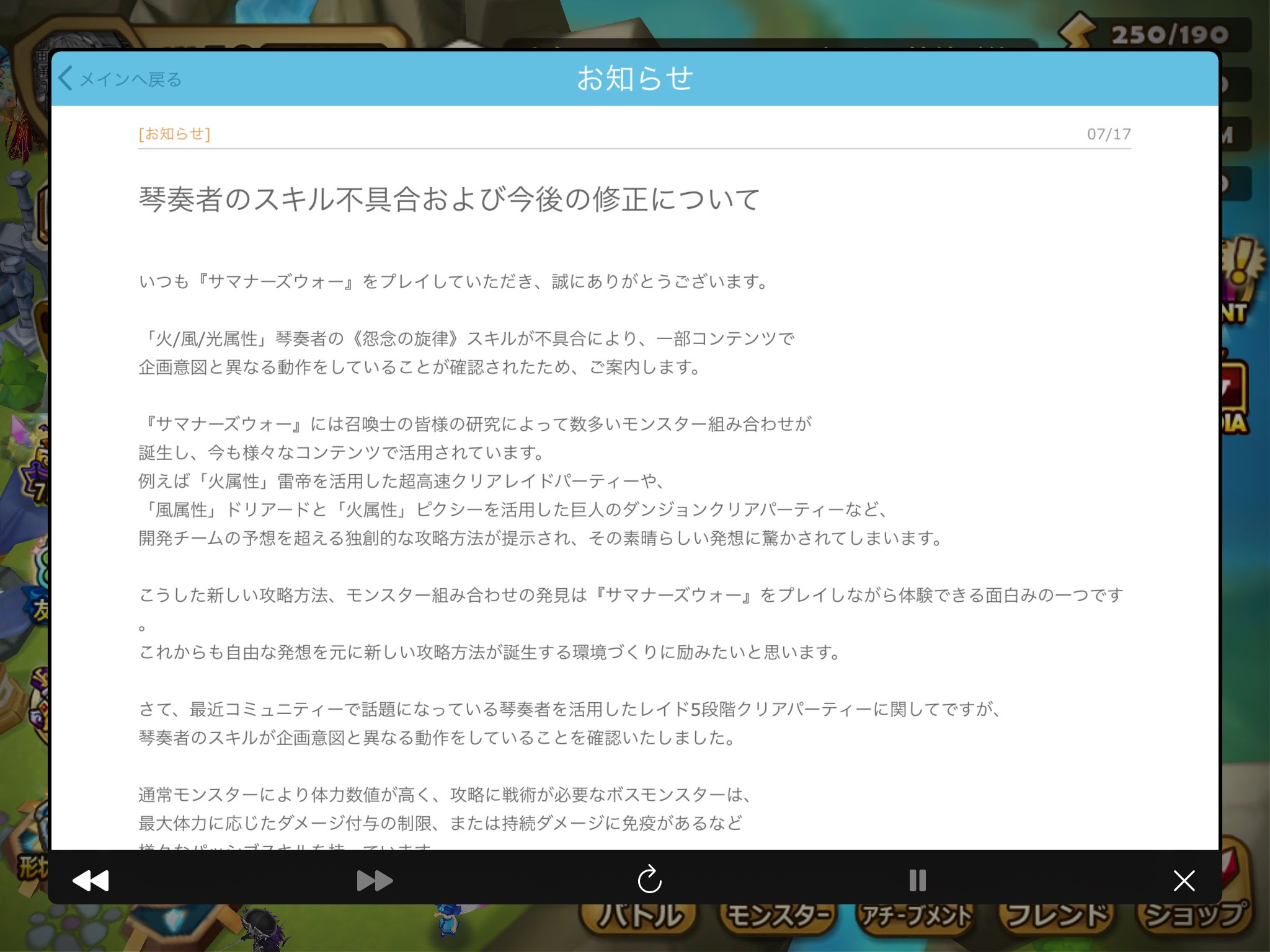Click the line starting これからも自由な発想

point(489,652)
